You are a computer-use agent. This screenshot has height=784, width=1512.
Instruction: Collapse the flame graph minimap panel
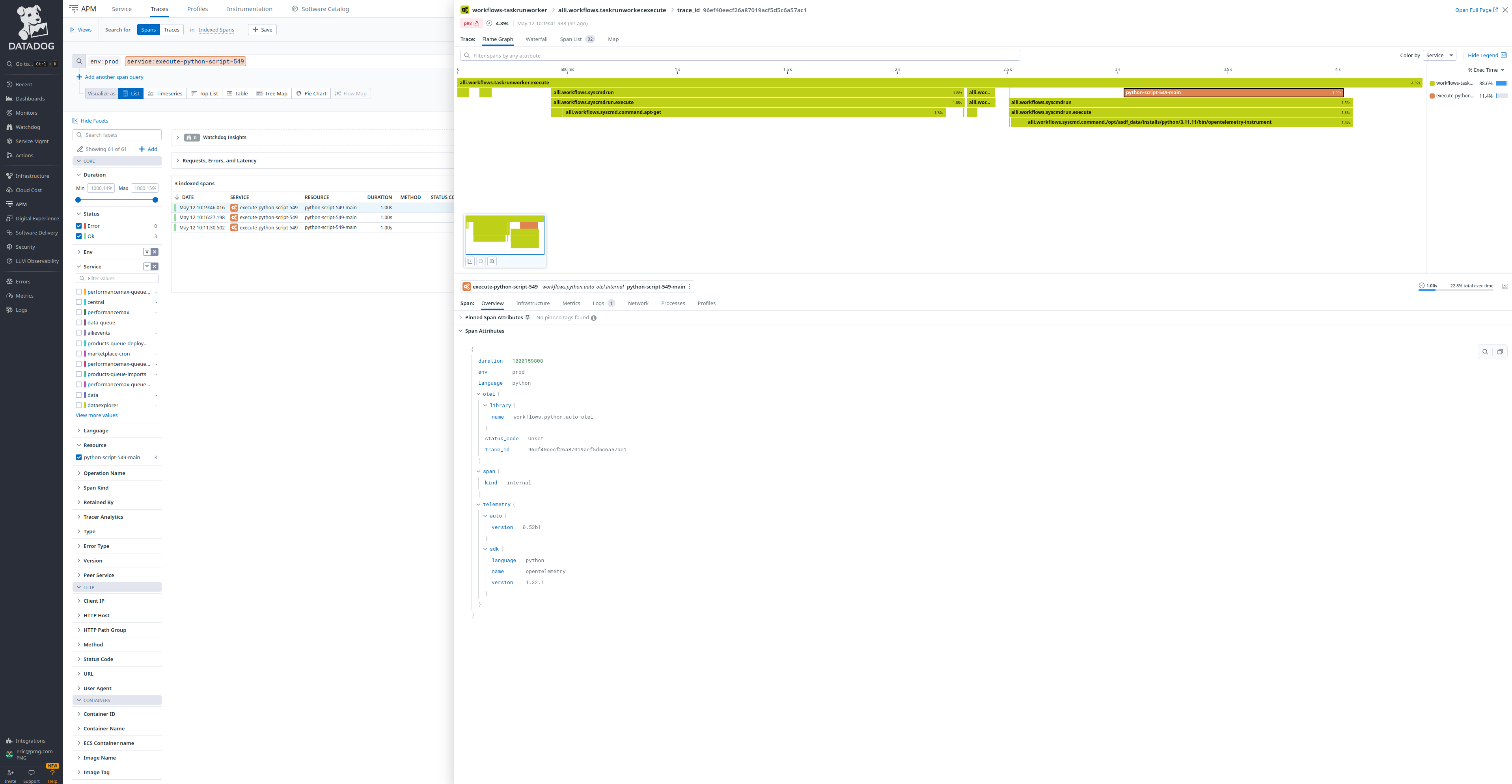tap(470, 261)
